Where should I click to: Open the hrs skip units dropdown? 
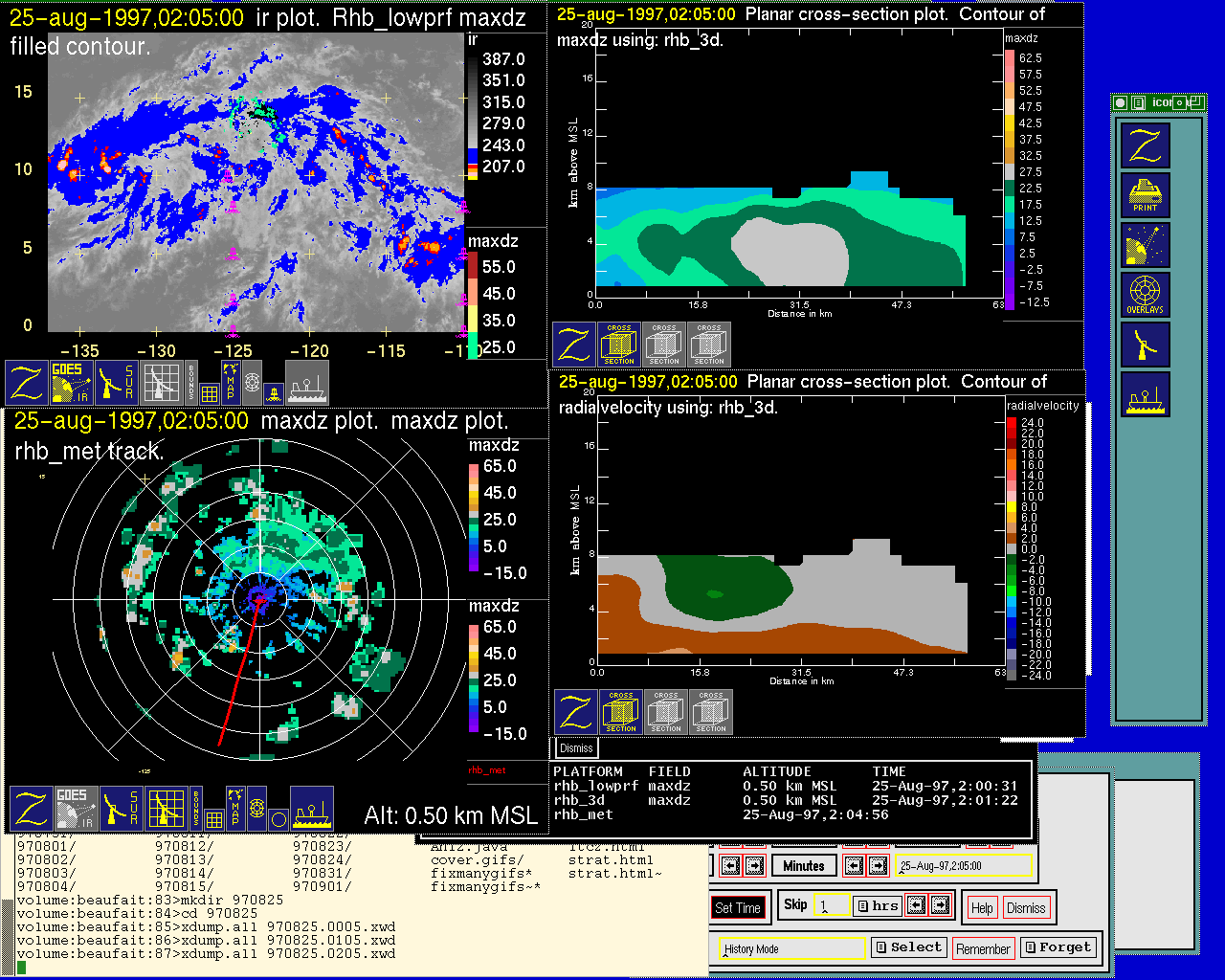(877, 905)
